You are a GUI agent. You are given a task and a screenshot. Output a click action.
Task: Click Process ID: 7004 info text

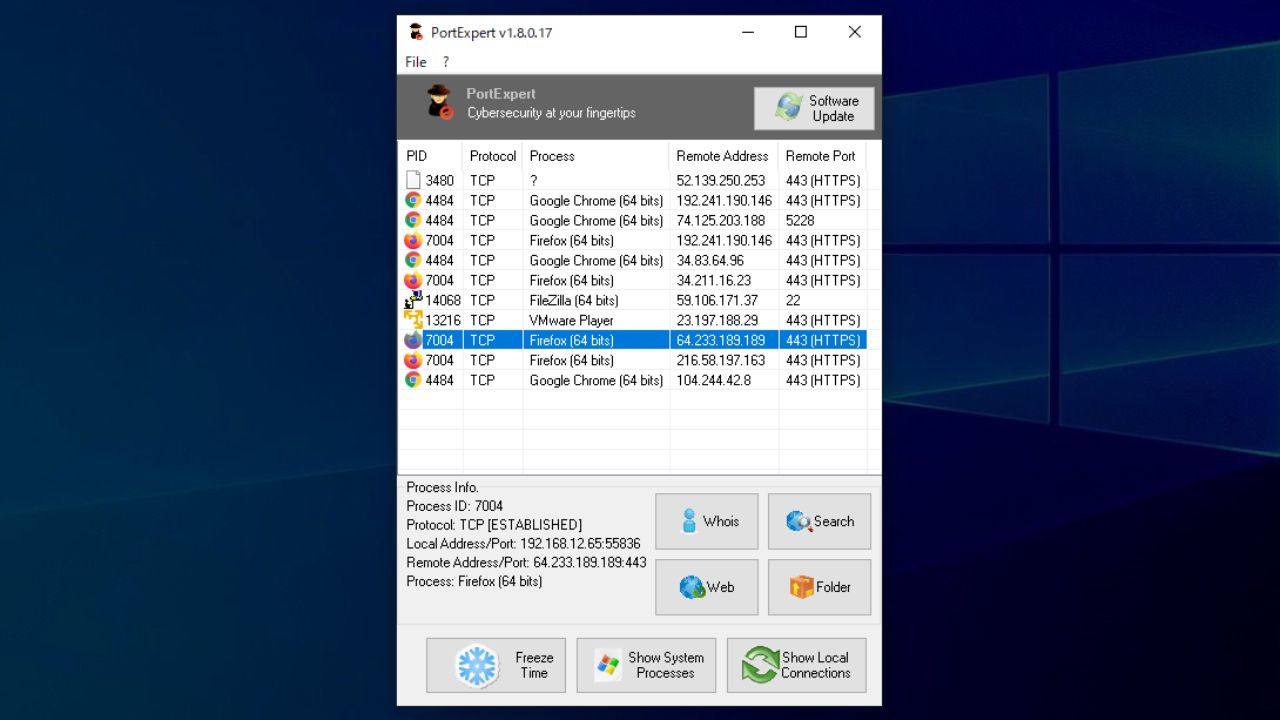[x=455, y=506]
